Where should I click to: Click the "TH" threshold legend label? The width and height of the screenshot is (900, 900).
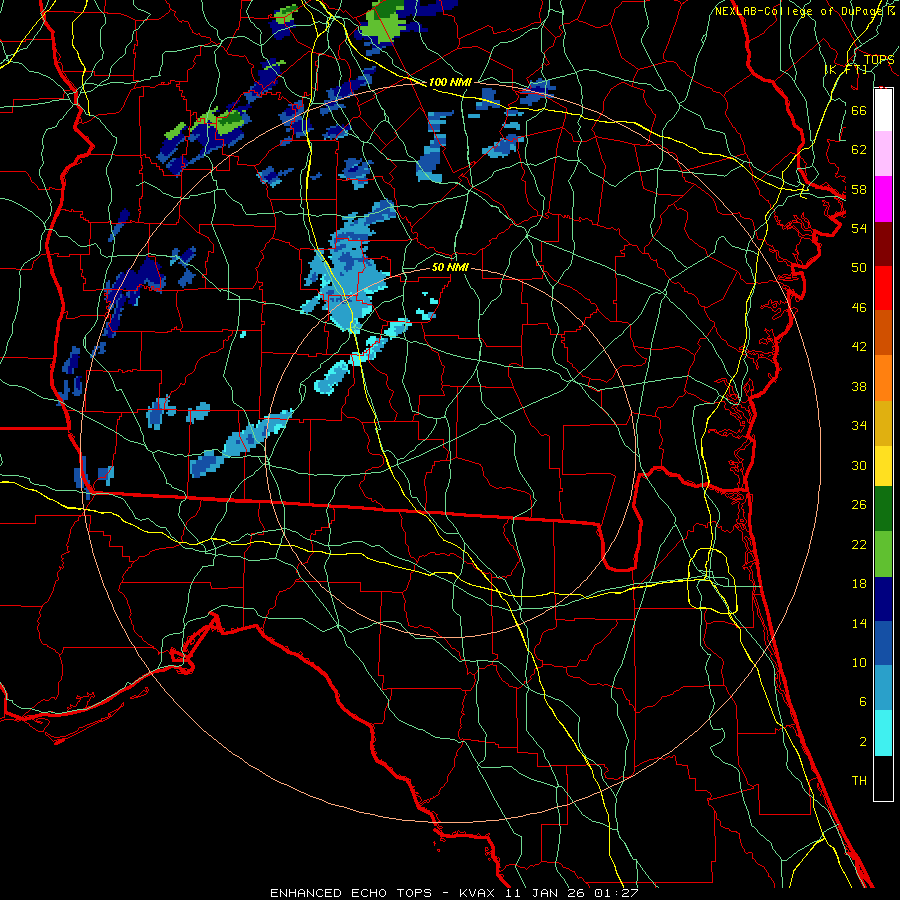tap(859, 780)
